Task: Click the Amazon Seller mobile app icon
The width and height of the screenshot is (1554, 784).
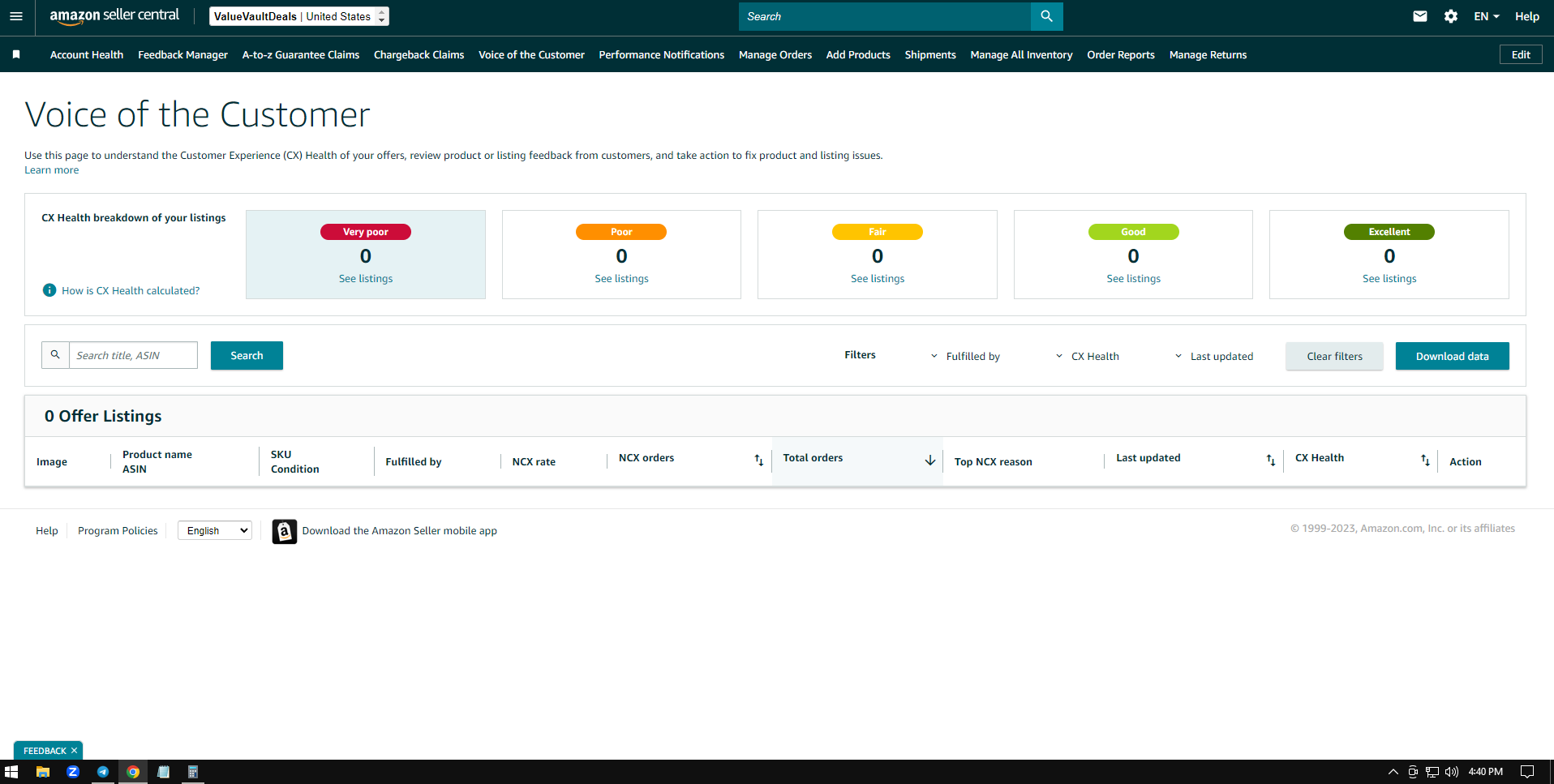Action: point(285,531)
